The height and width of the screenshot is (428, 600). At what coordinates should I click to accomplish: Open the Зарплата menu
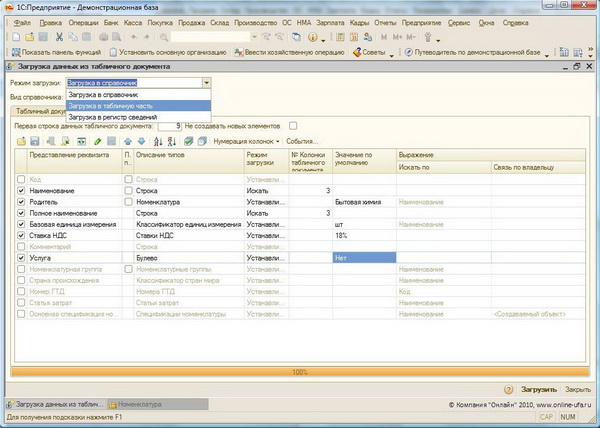point(330,23)
